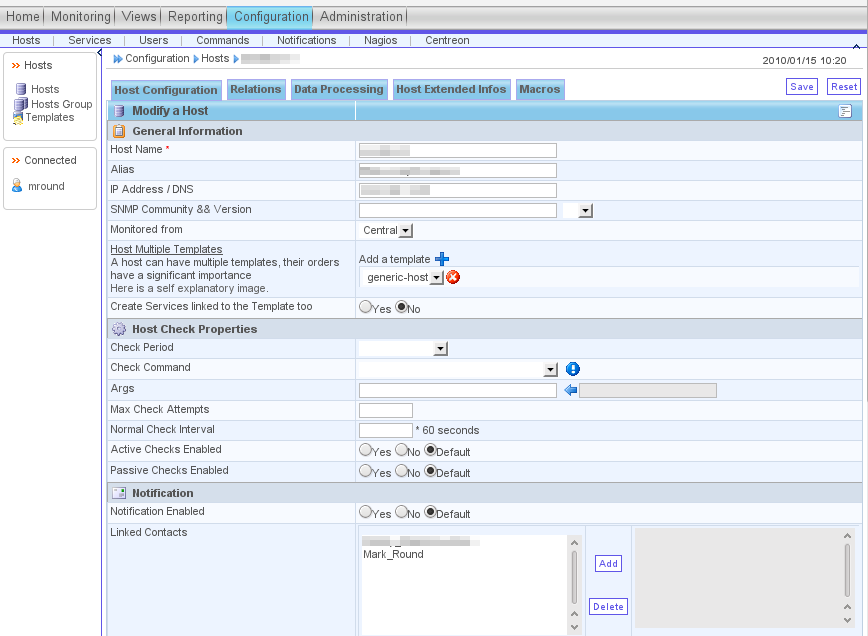Click the blue plus Add a template icon
868x636 pixels.
[x=442, y=259]
